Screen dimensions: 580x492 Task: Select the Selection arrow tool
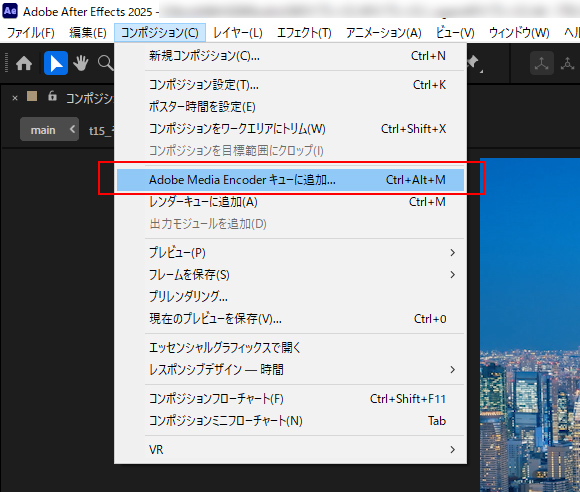(56, 63)
